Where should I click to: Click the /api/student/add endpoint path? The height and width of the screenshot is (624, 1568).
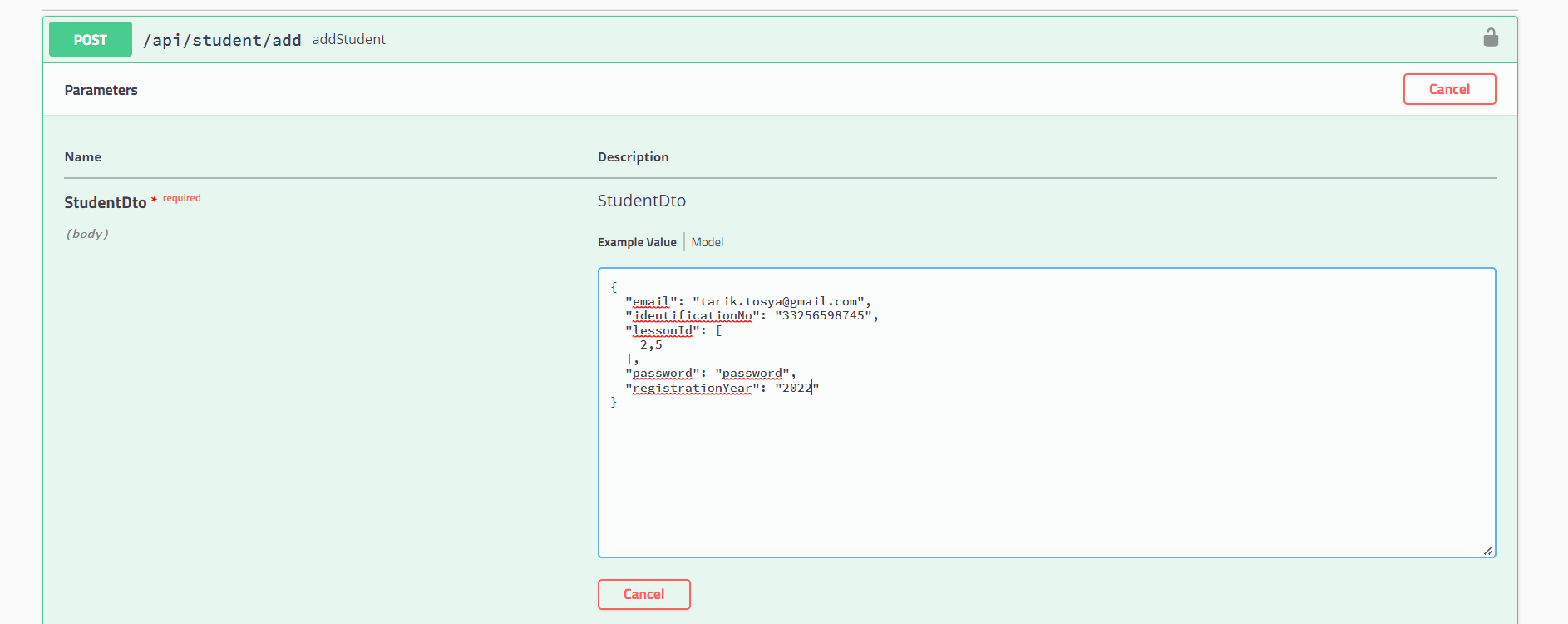coord(222,40)
